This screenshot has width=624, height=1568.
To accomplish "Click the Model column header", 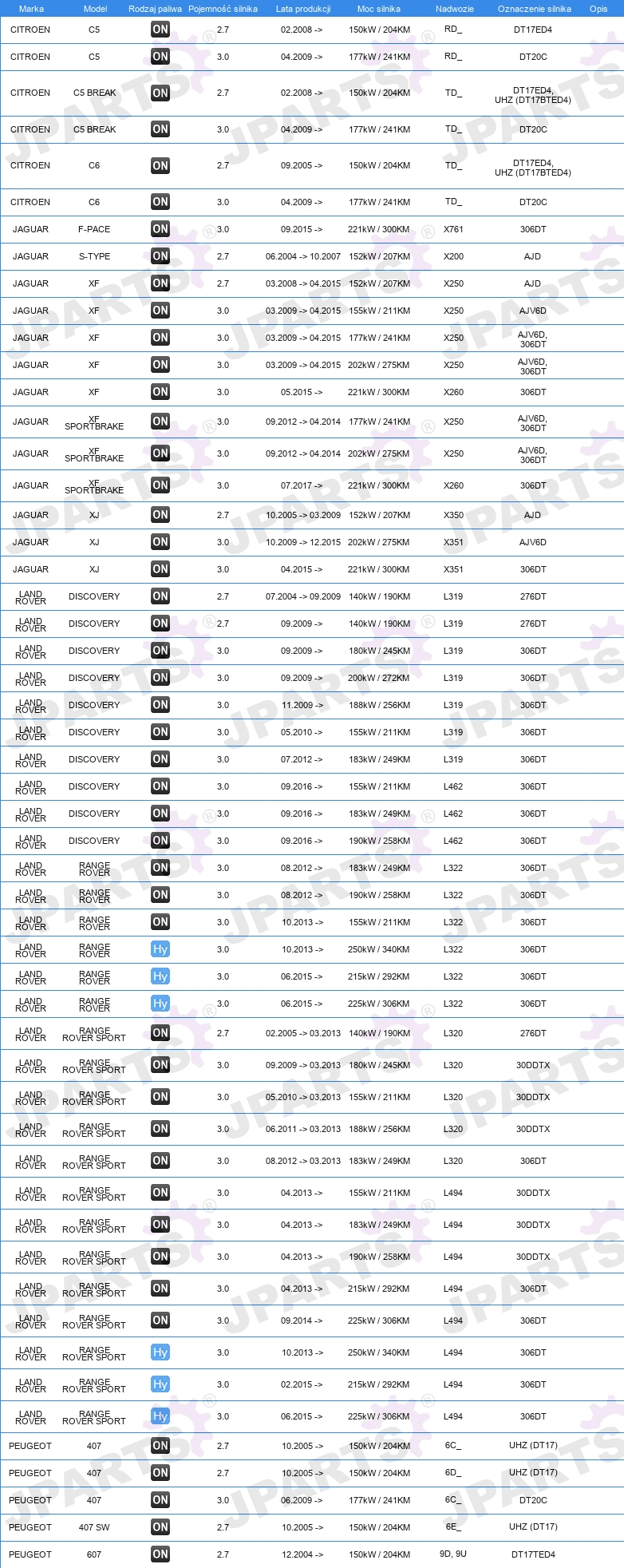I will (96, 9).
